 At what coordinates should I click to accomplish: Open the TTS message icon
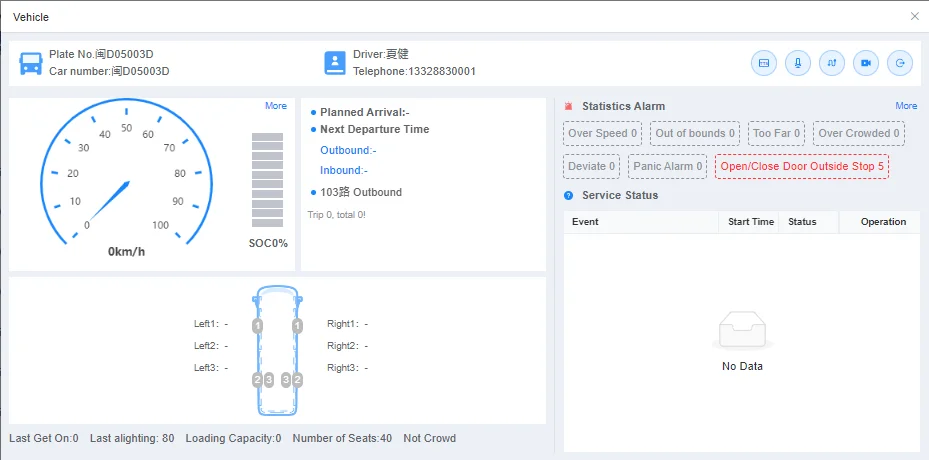764,63
